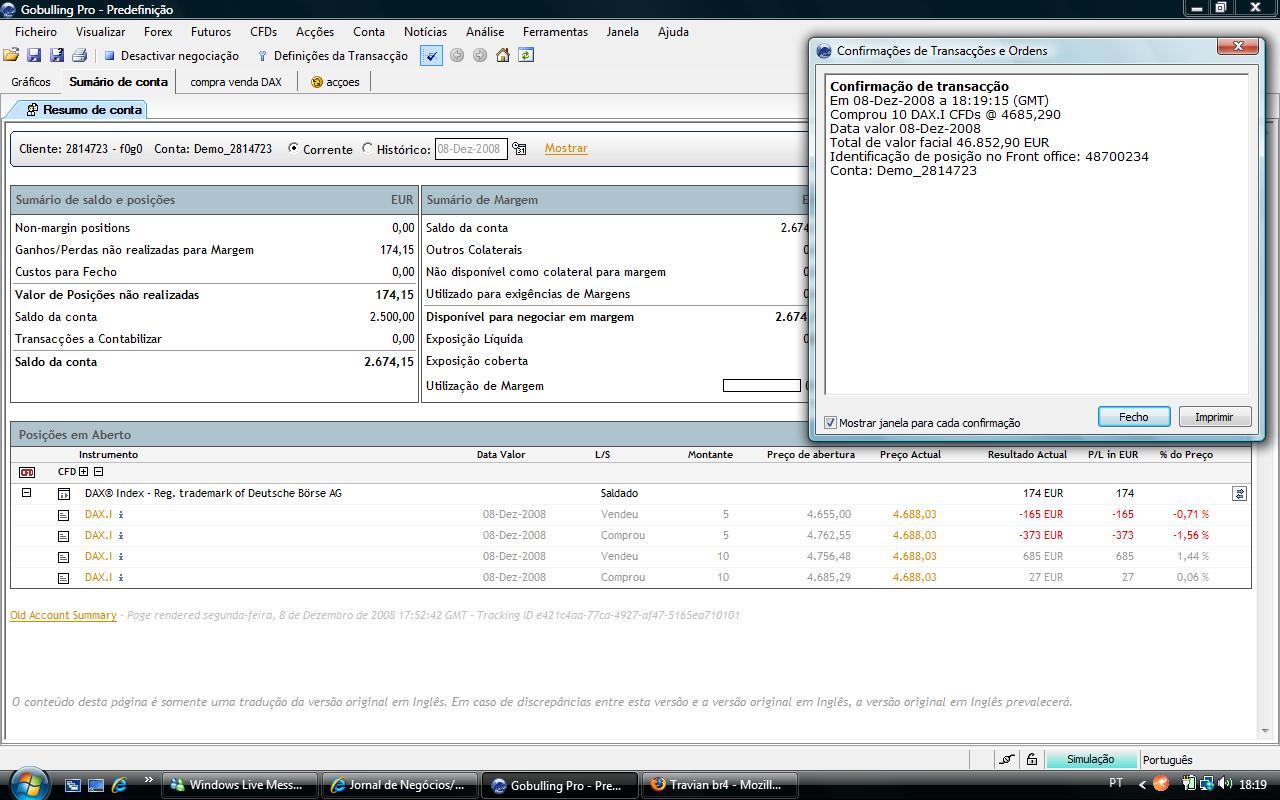Screen dimensions: 1280x800
Task: Collapse the DAX Index position group
Action: pos(27,493)
